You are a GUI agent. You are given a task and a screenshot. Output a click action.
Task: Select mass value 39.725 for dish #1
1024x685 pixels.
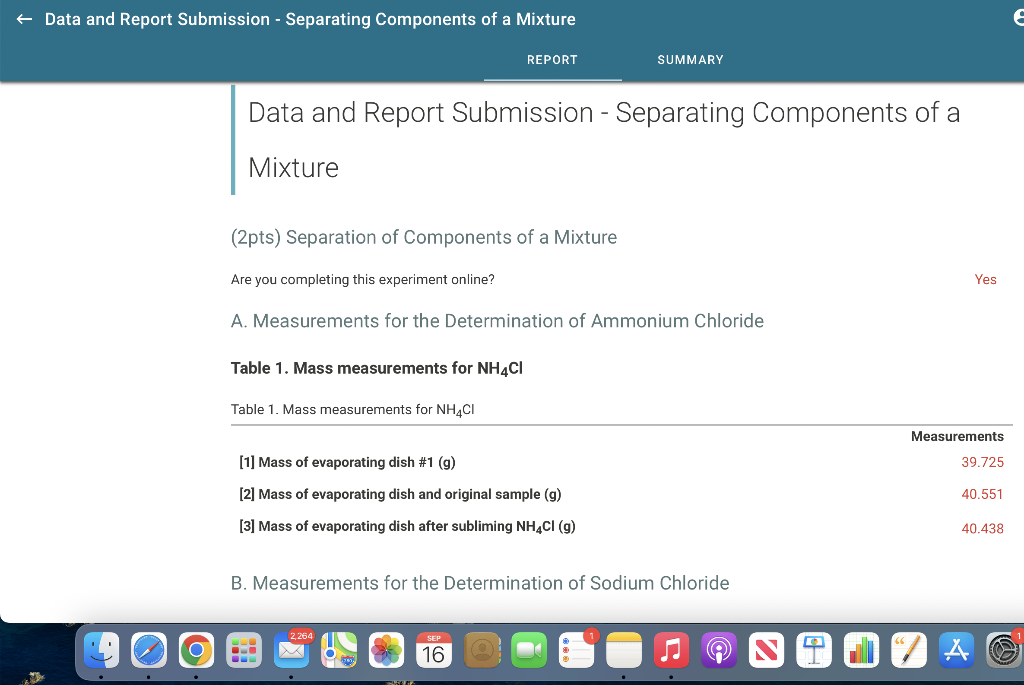coord(982,462)
